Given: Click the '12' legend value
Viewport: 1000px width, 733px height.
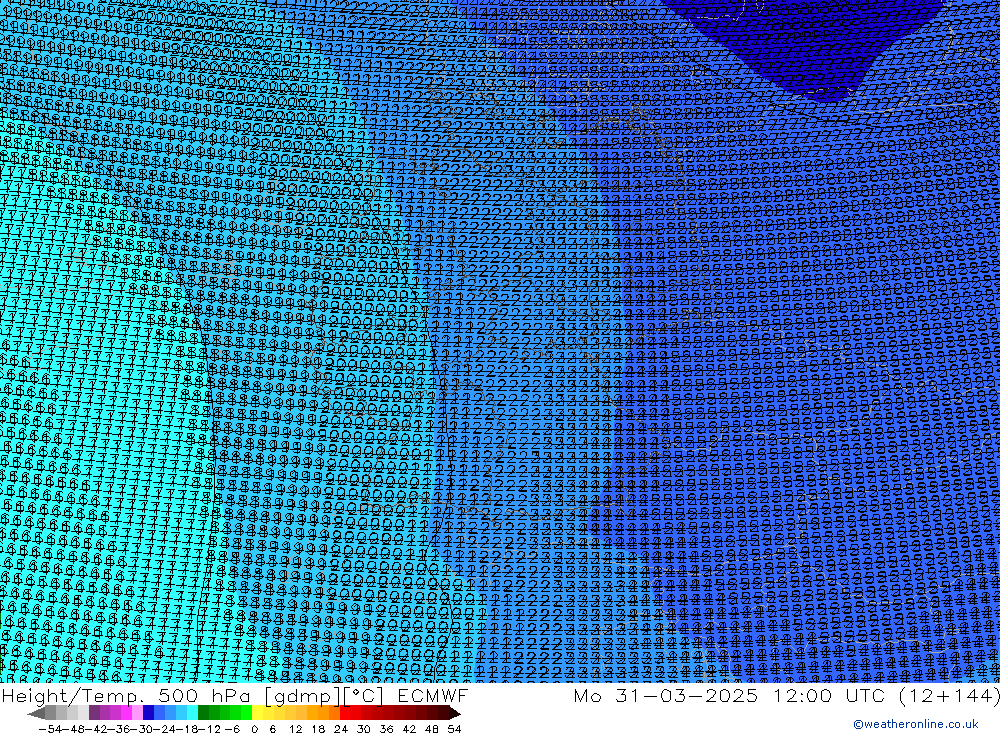Looking at the screenshot, I should click(x=295, y=729).
